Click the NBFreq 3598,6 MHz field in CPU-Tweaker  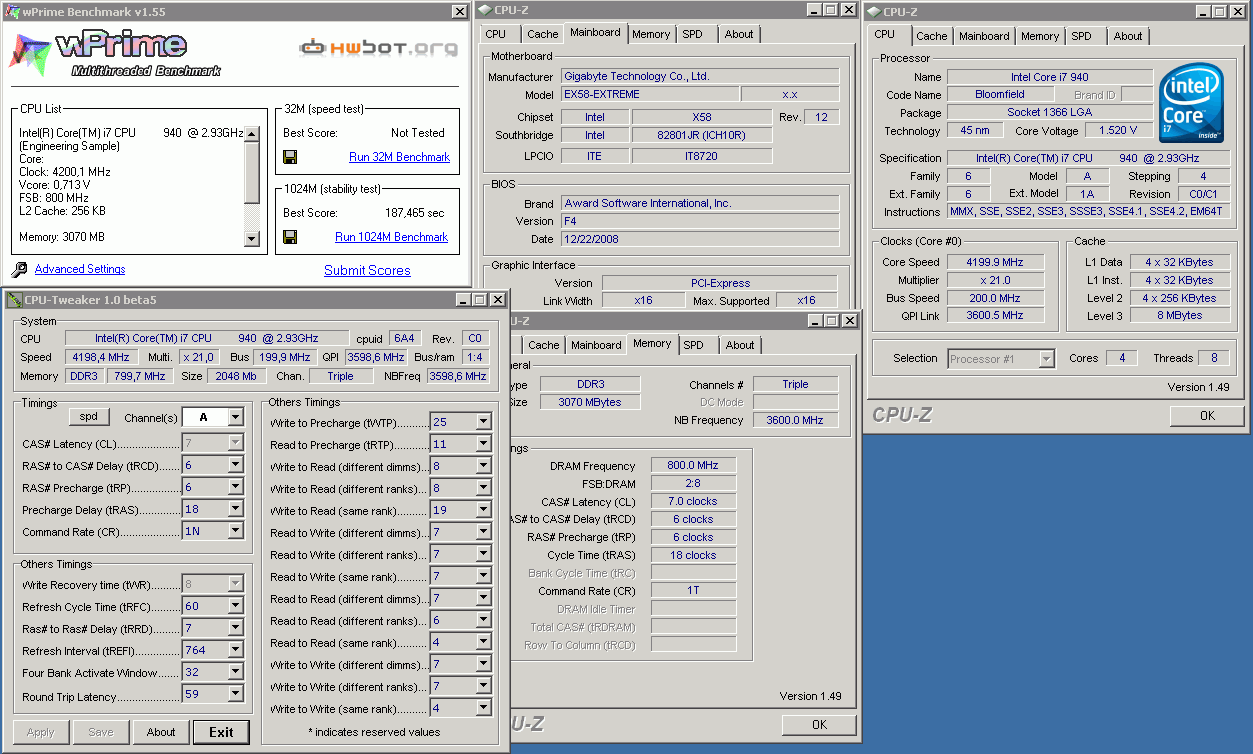click(457, 376)
